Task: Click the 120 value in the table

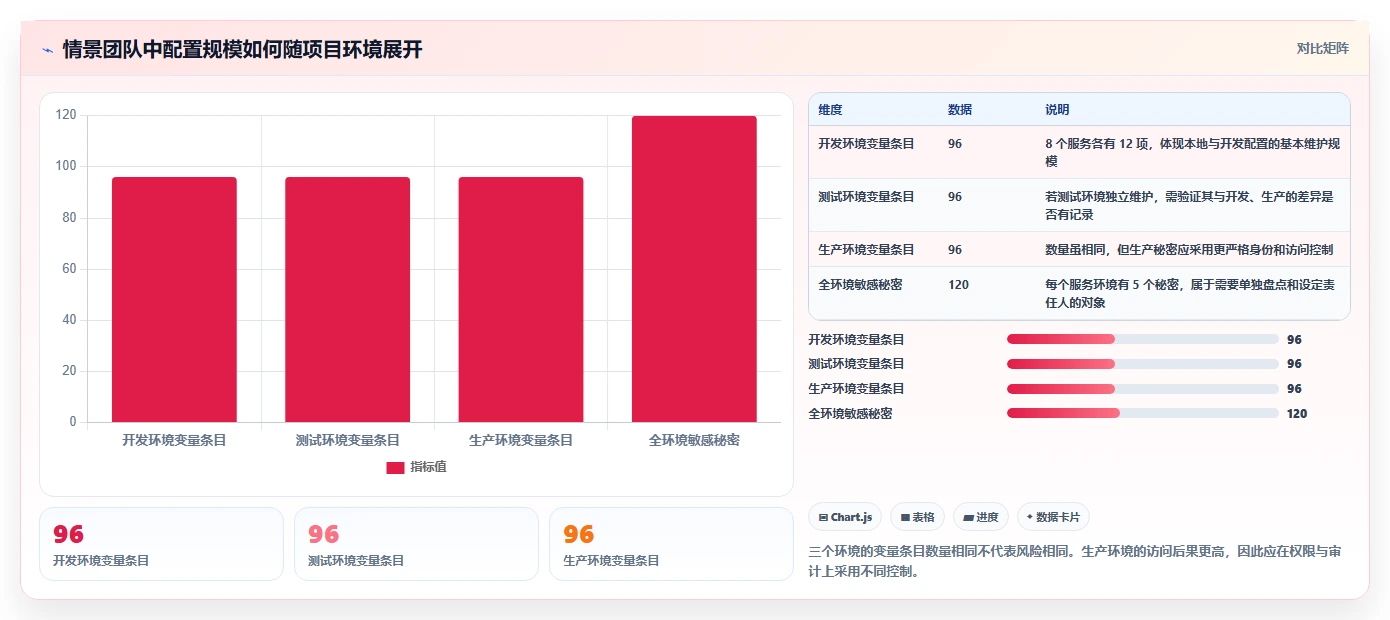Action: (x=958, y=285)
